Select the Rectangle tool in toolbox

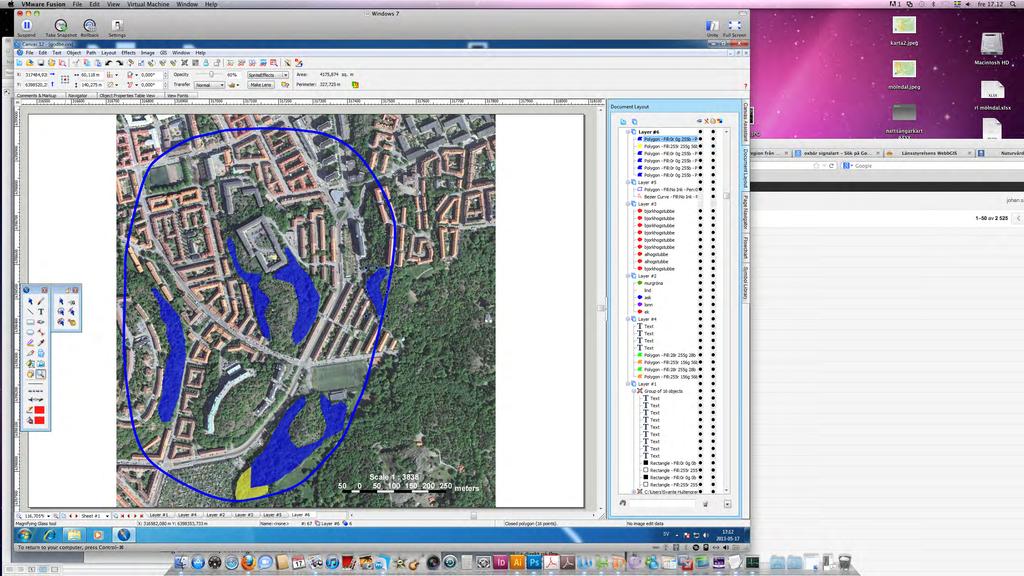pos(30,322)
